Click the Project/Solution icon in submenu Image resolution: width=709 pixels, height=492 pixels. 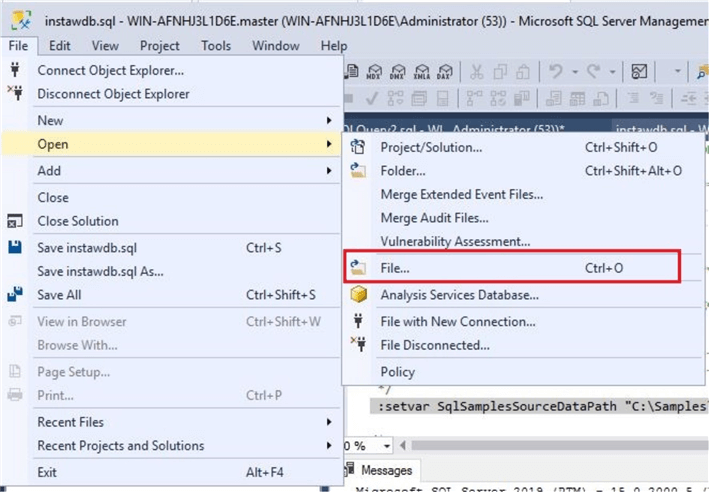pos(358,147)
